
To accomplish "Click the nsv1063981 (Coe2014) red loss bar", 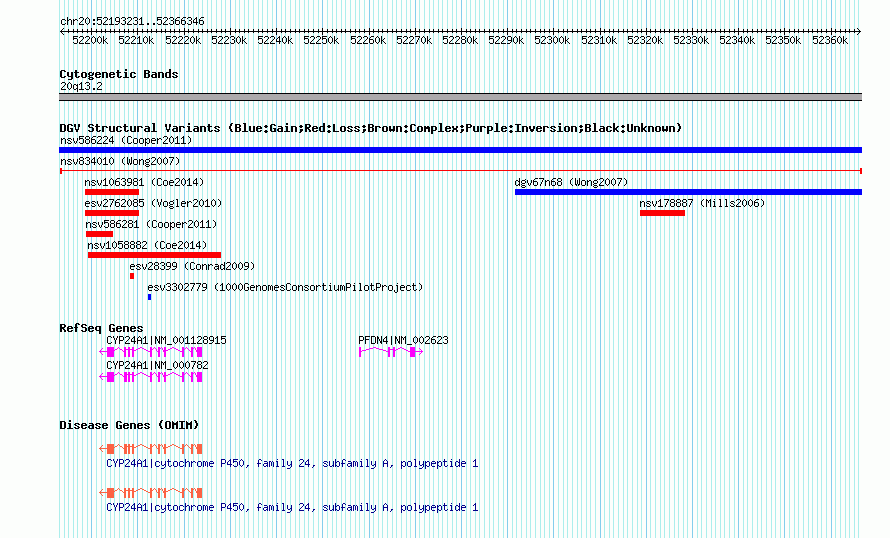I will (x=112, y=192).
